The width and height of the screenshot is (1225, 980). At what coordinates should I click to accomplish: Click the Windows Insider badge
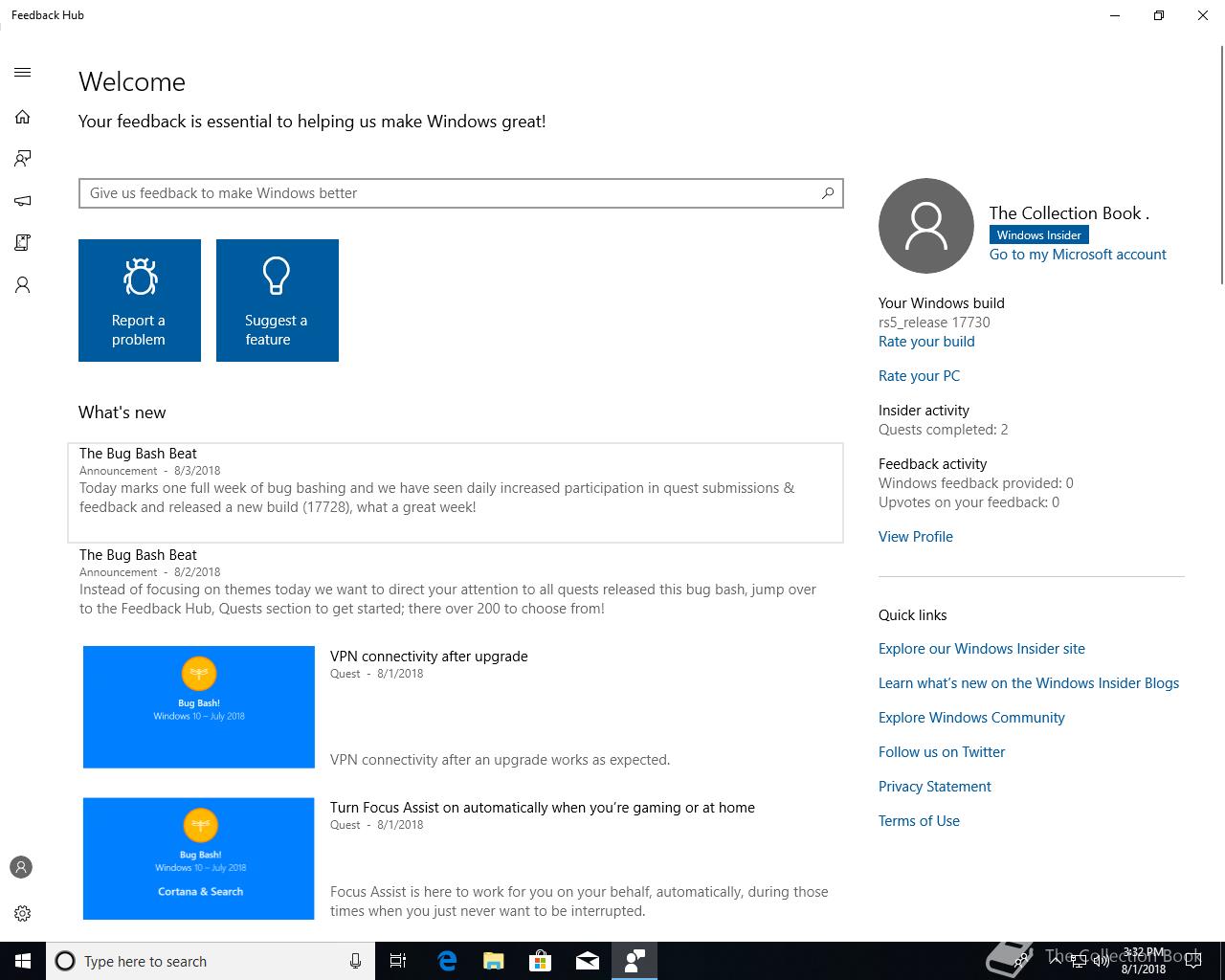click(1039, 235)
